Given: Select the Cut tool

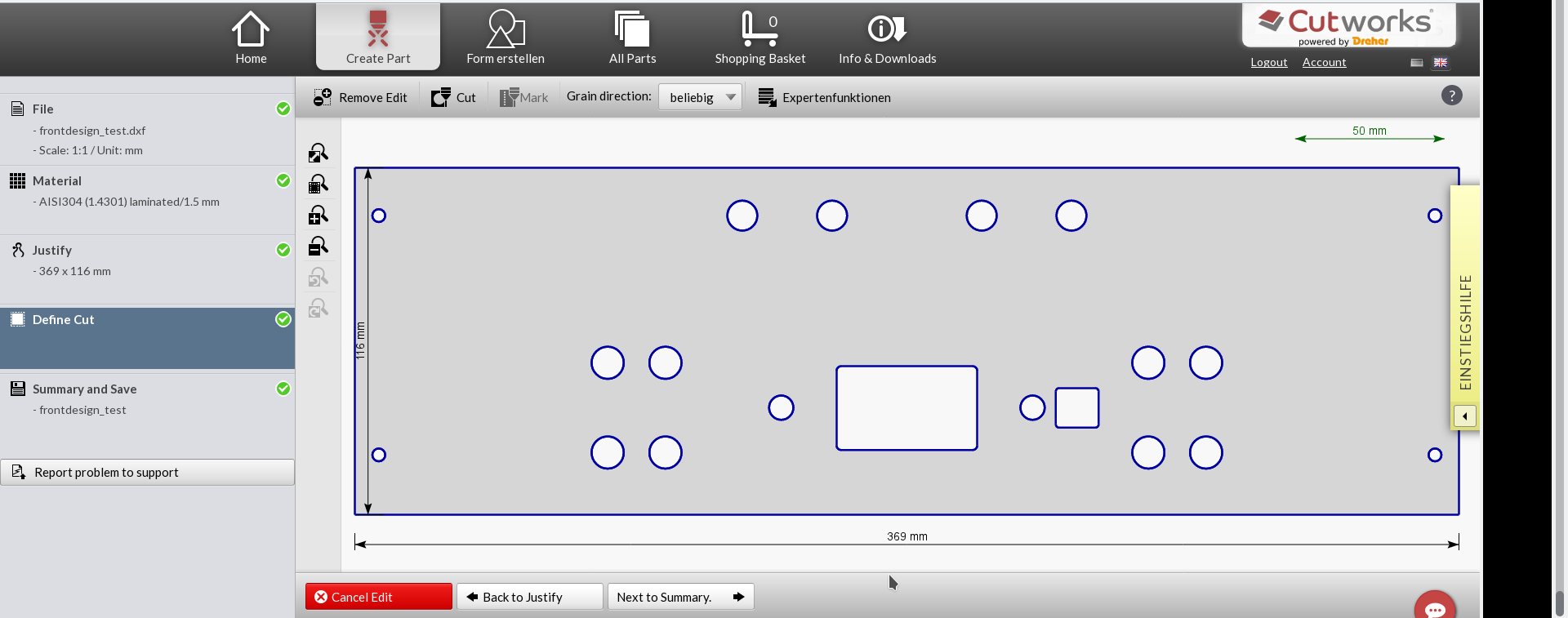Looking at the screenshot, I should point(453,97).
